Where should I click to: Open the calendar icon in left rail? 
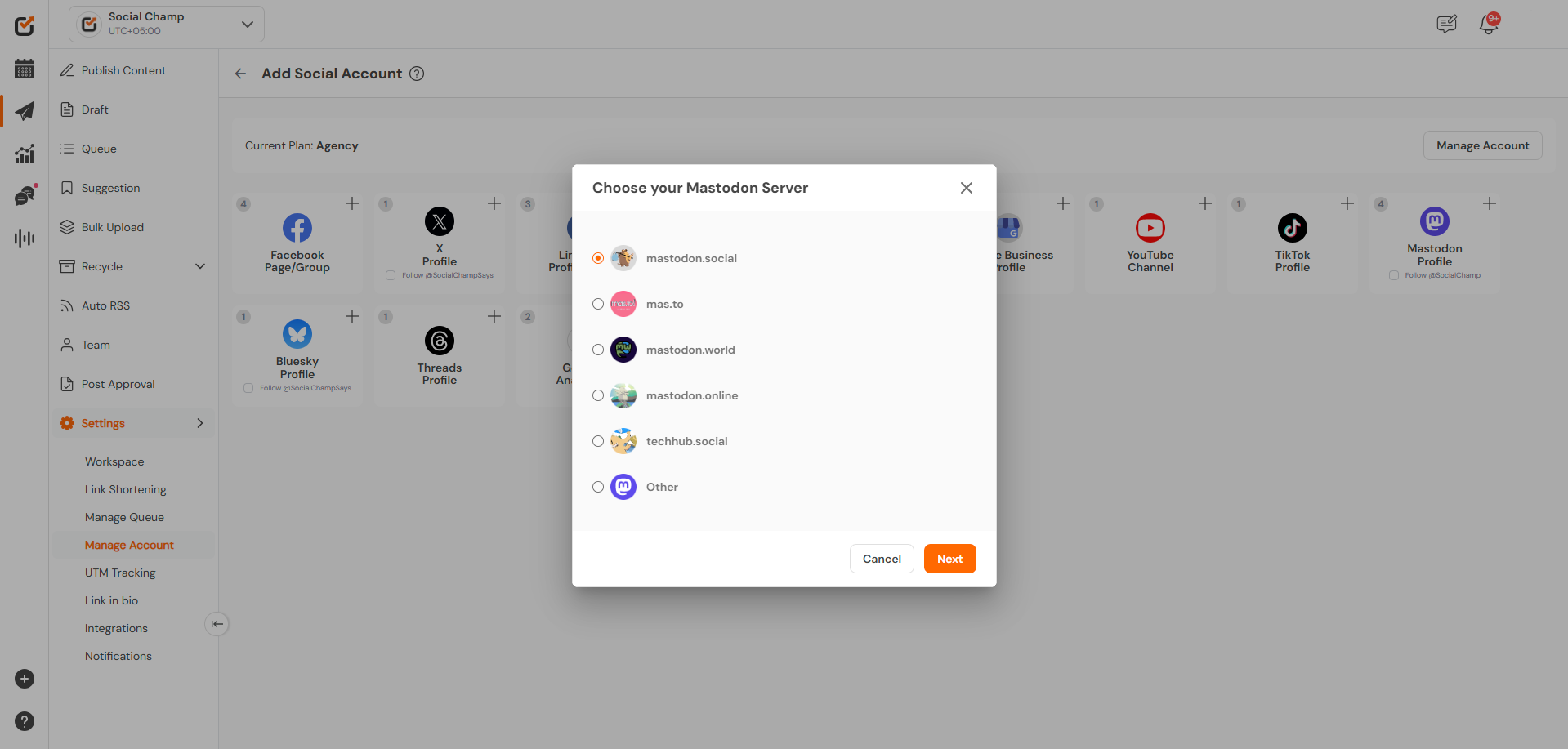(x=25, y=69)
